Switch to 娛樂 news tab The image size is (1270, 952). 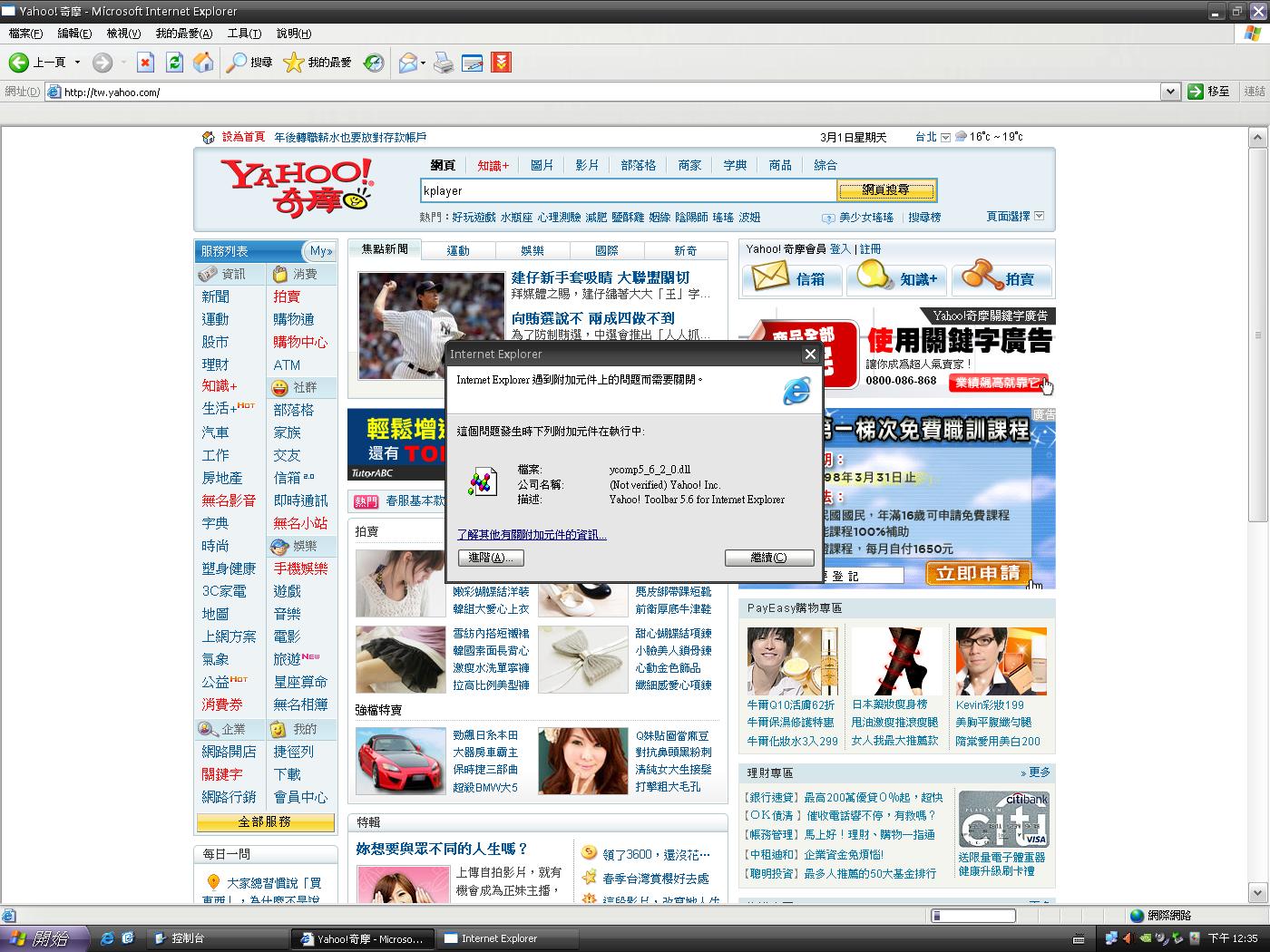tap(532, 250)
